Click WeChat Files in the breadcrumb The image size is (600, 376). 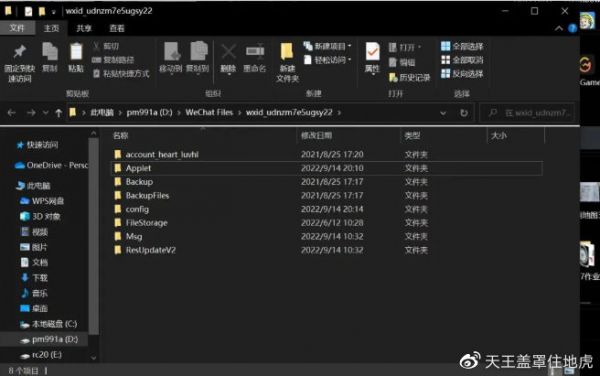[209, 112]
